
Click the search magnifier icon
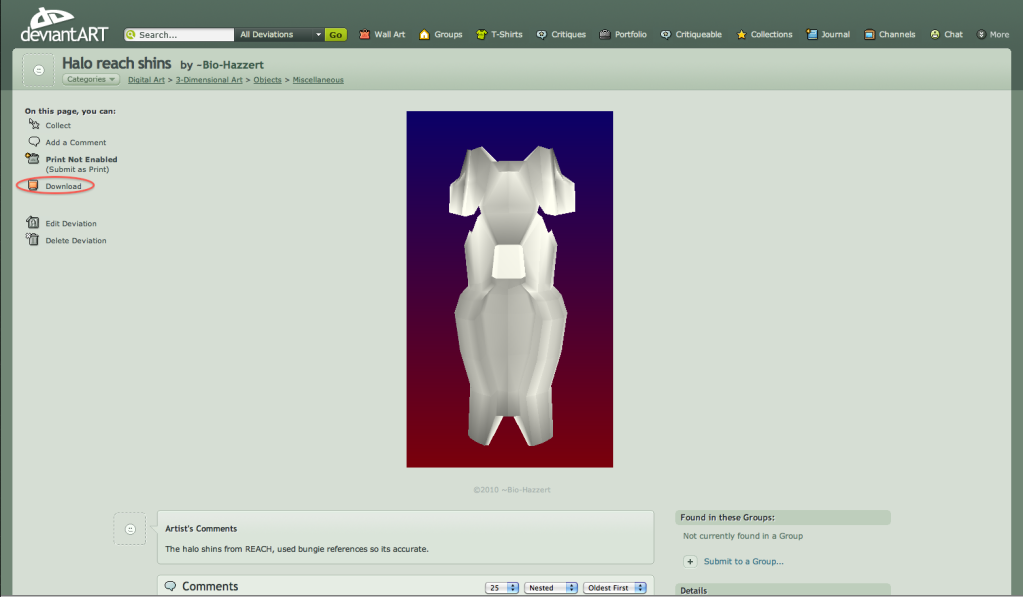pos(131,35)
